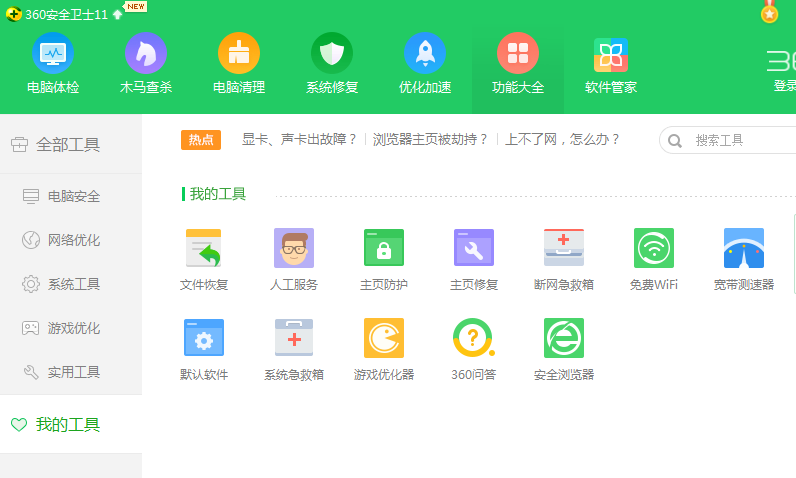Screen dimensions: 796x478
Task: Click the upgrade arrow with NEW badge
Action: [x=117, y=15]
